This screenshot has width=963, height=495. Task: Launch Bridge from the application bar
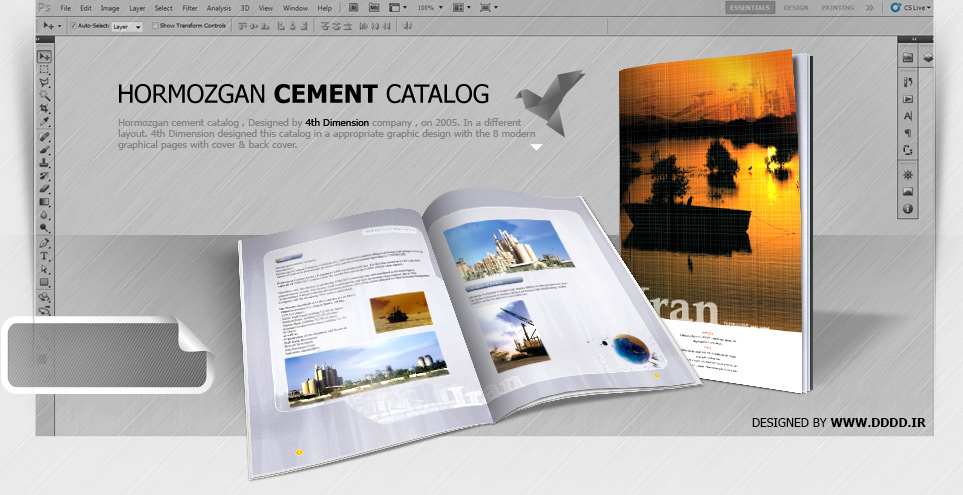pyautogui.click(x=354, y=8)
